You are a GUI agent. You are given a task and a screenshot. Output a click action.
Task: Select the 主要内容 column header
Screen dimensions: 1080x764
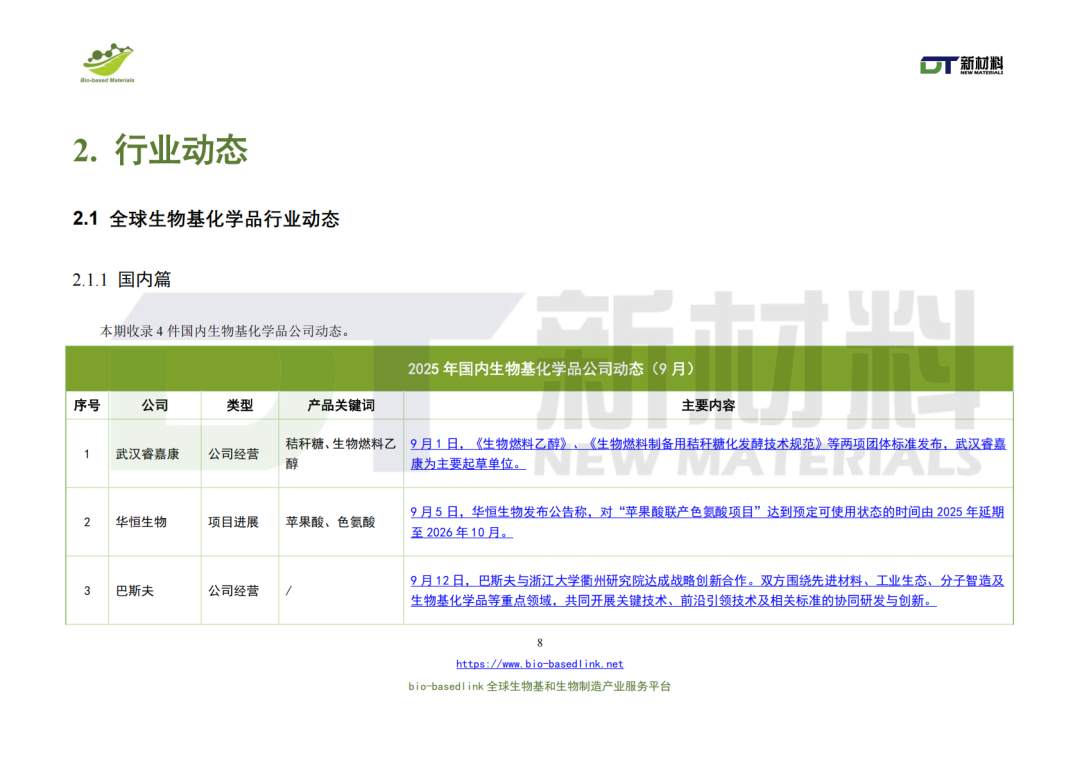pyautogui.click(x=708, y=405)
